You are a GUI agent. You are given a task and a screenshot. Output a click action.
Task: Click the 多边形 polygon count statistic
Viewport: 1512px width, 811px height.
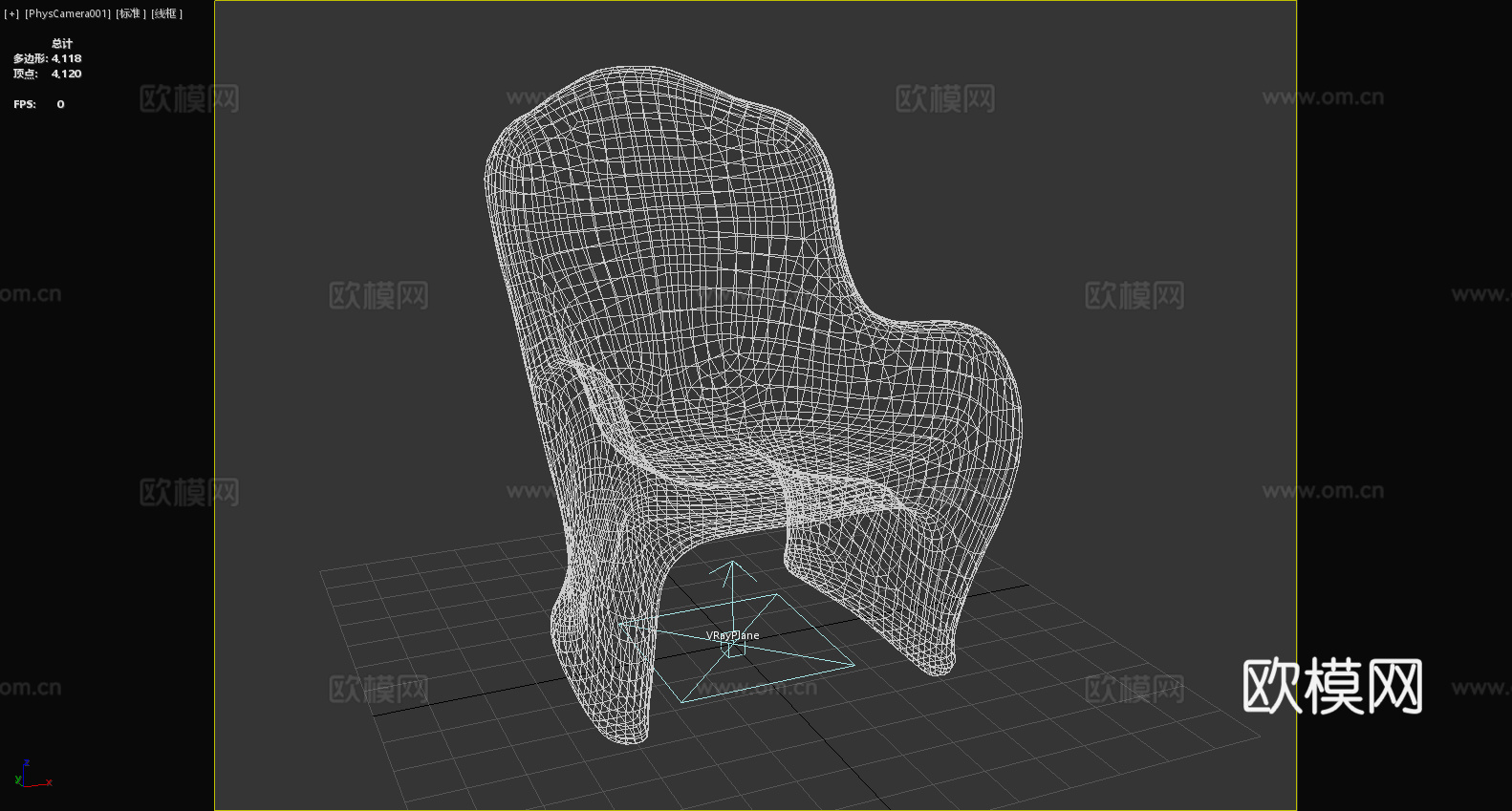[x=47, y=58]
